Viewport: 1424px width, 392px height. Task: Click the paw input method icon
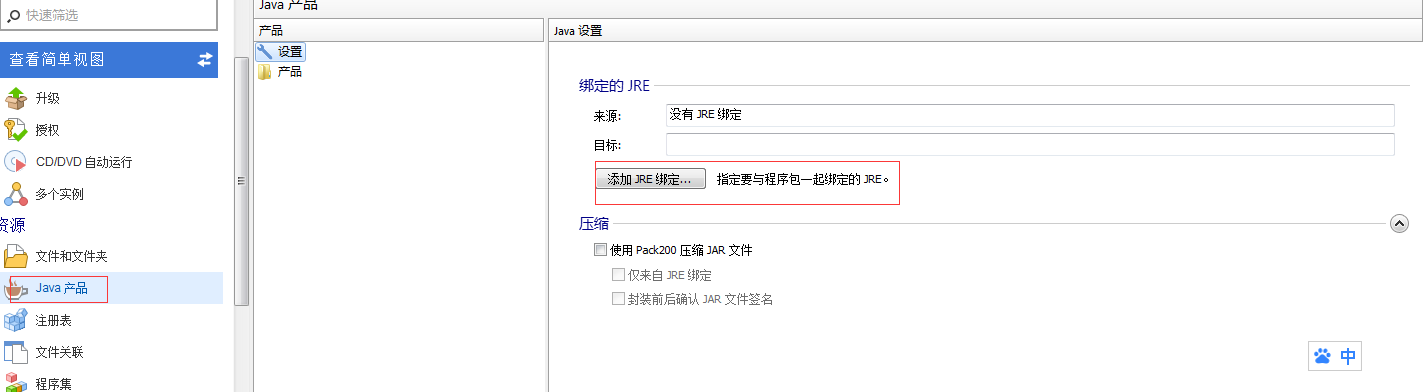[1323, 355]
